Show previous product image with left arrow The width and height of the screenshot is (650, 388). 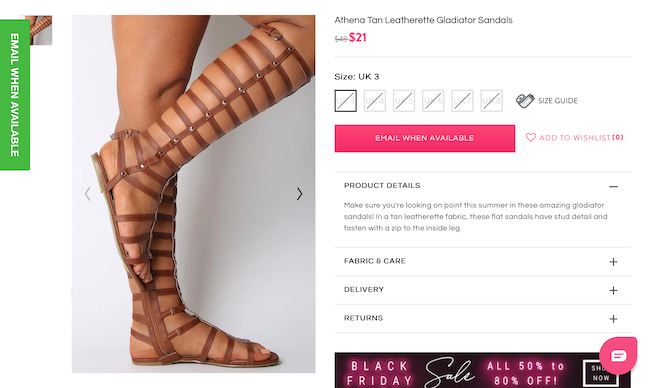pos(87,194)
